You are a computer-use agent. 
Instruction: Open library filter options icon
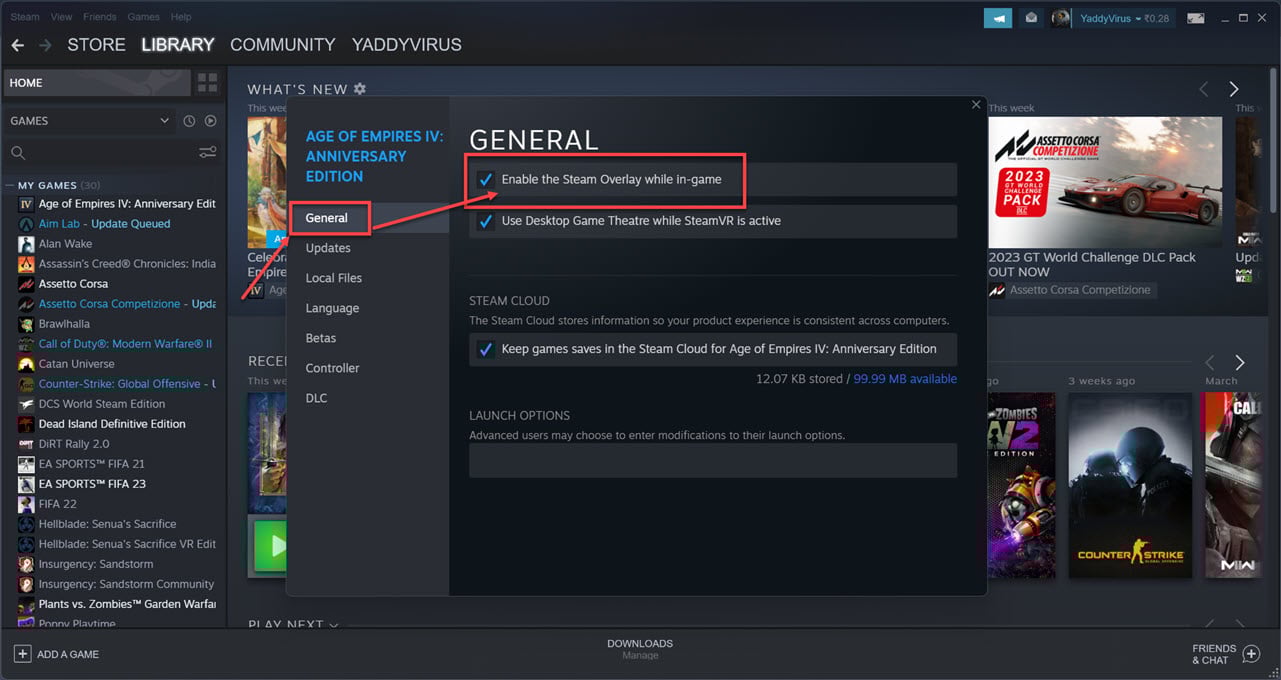pyautogui.click(x=207, y=152)
